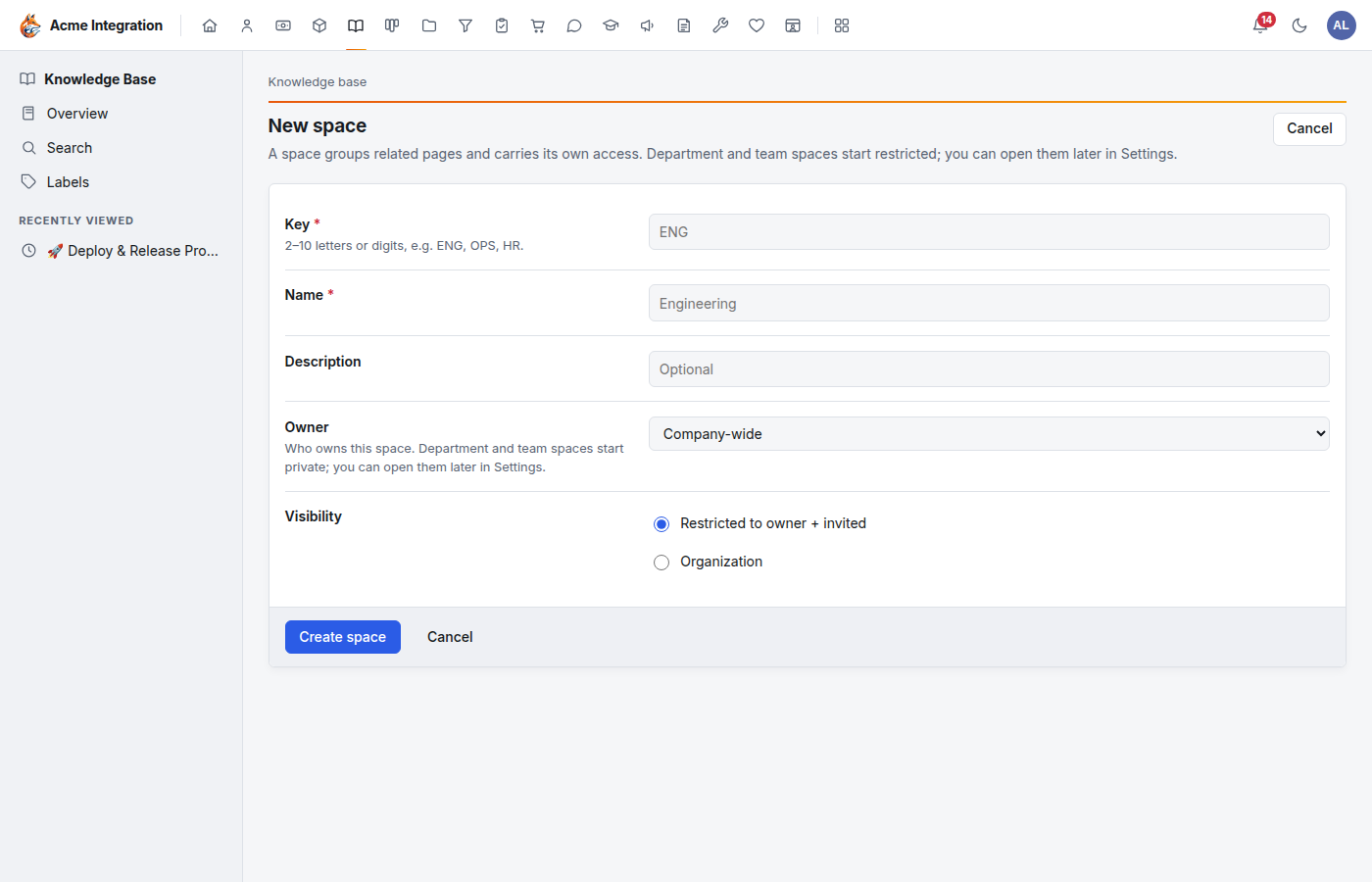The image size is (1372, 882).
Task: Click the Knowledge Base sidebar heading
Action: pyautogui.click(x=100, y=79)
